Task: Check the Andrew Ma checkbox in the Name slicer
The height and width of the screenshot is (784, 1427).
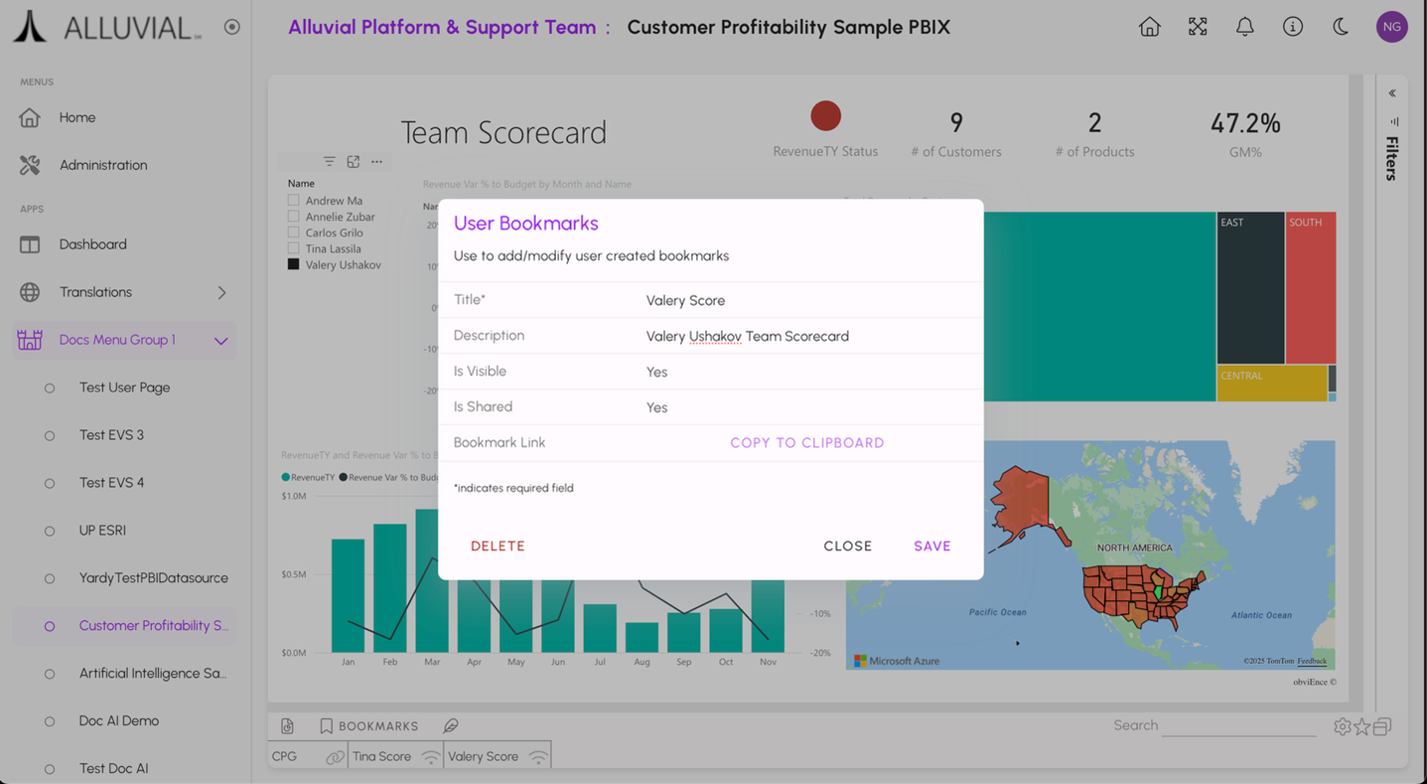Action: pos(294,200)
